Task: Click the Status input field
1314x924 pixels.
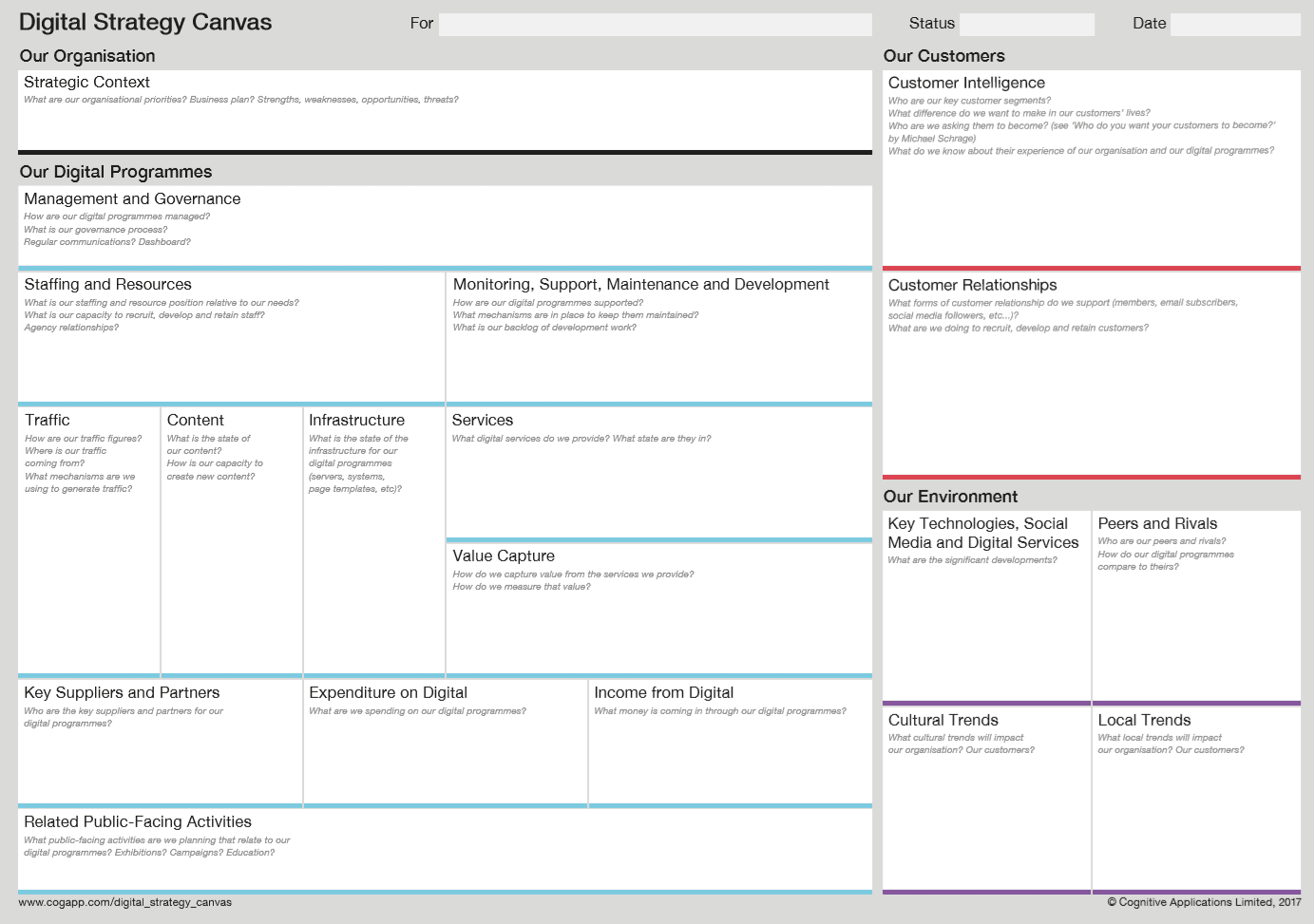Action: [1027, 24]
